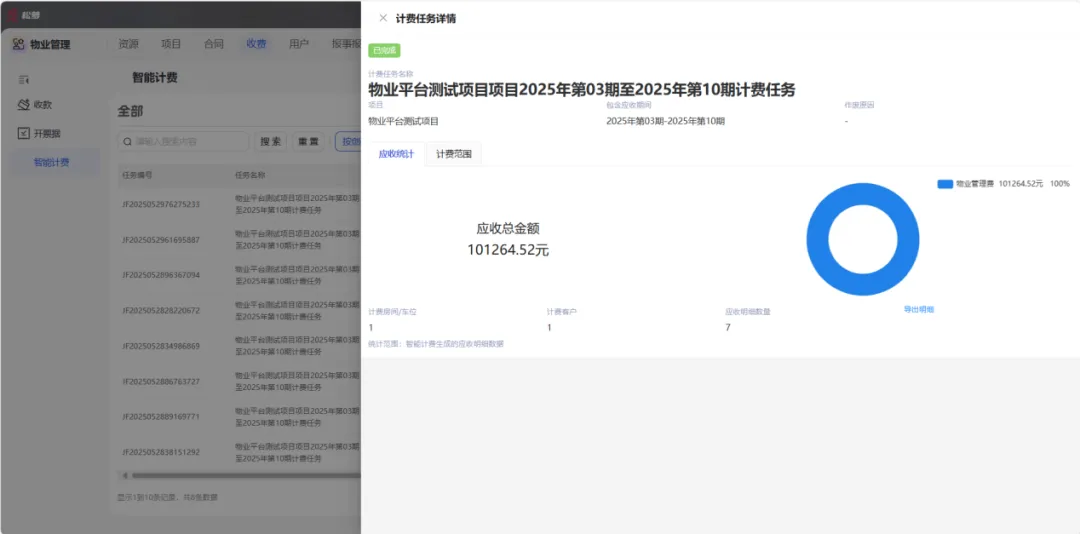Click the 应收总金额 101264.52元 value
1080x534 pixels.
pyautogui.click(x=508, y=250)
